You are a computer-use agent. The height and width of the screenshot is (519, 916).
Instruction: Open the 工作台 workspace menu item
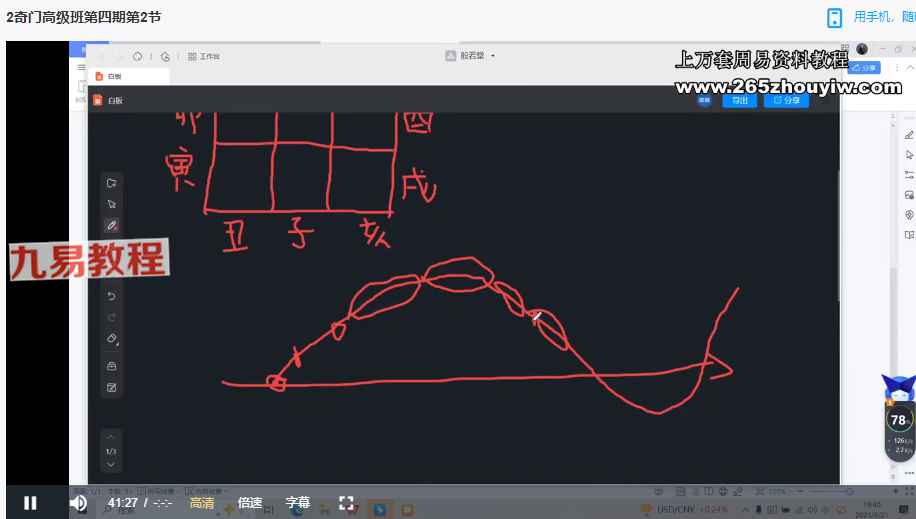204,56
